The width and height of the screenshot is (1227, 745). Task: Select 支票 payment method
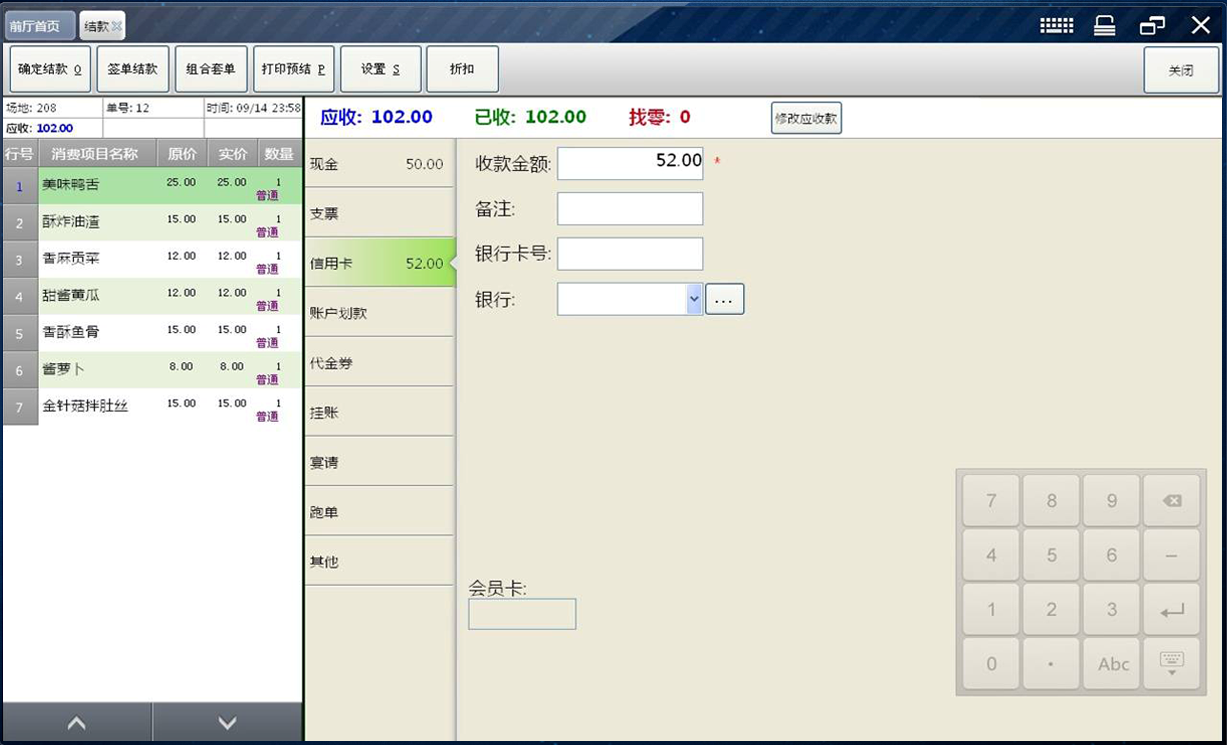click(379, 214)
